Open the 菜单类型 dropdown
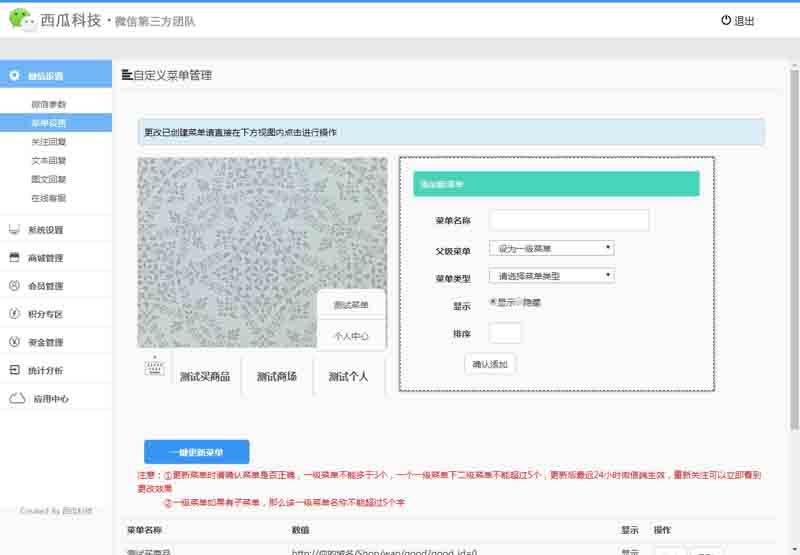This screenshot has height=555, width=800. pos(551,276)
